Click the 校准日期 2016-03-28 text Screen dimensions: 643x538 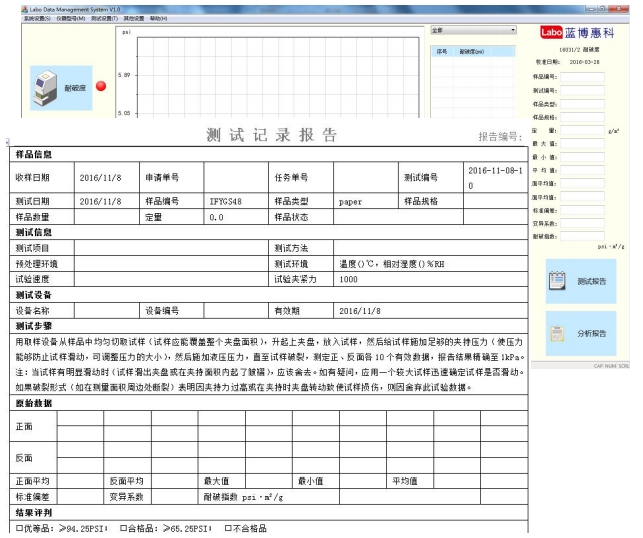(x=568, y=62)
